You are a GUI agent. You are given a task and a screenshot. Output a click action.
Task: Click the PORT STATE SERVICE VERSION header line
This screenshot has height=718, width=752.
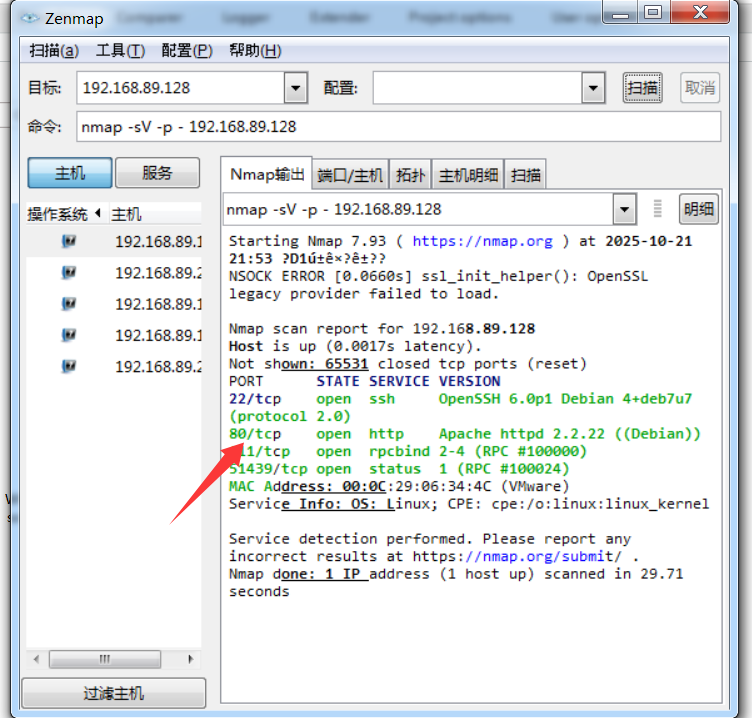pos(364,381)
